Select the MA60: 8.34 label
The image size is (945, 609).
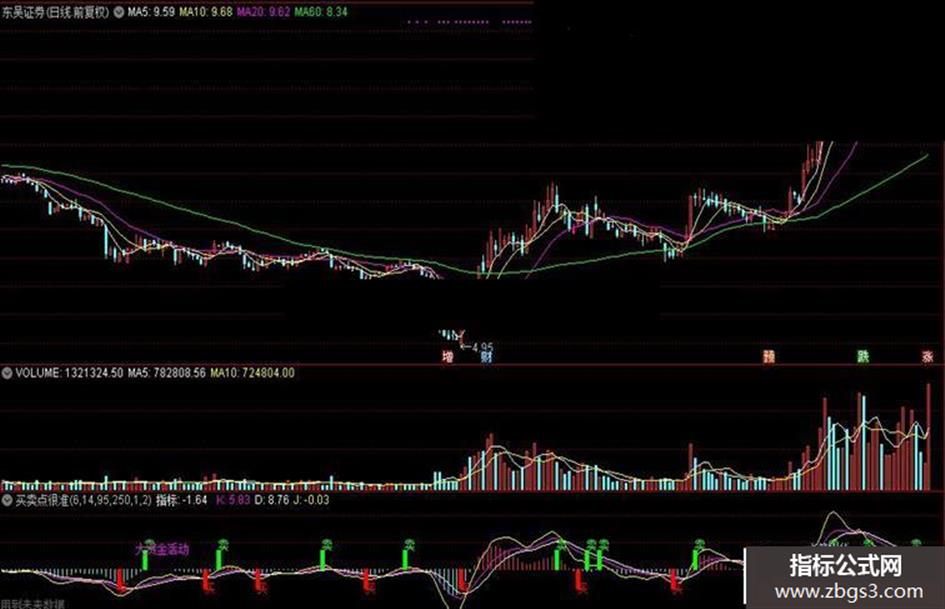(x=321, y=11)
